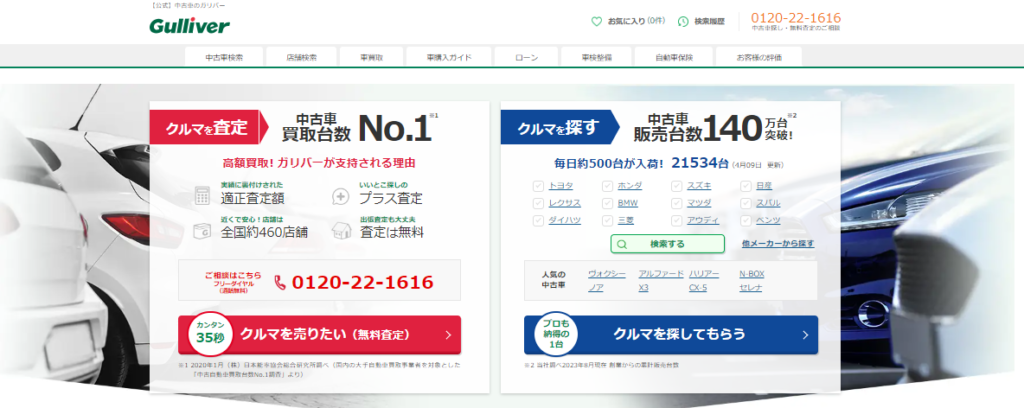Click the house icon beside 査定は無料
This screenshot has height=408, width=1024.
coord(340,230)
